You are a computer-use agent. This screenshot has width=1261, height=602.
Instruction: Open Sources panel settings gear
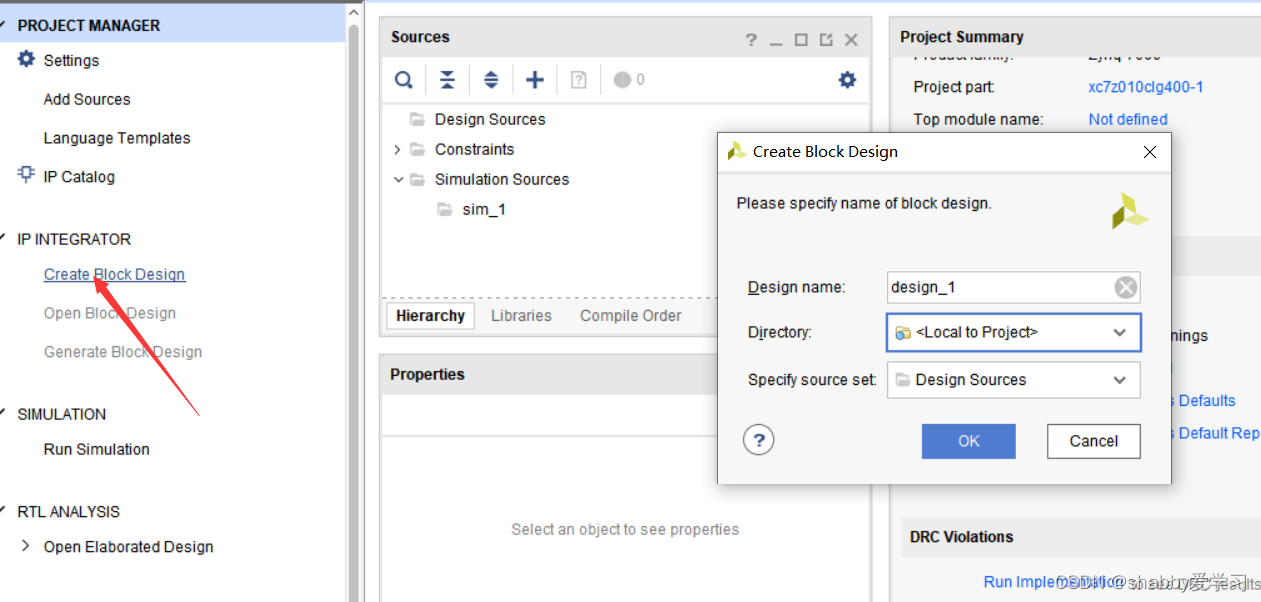pos(847,80)
